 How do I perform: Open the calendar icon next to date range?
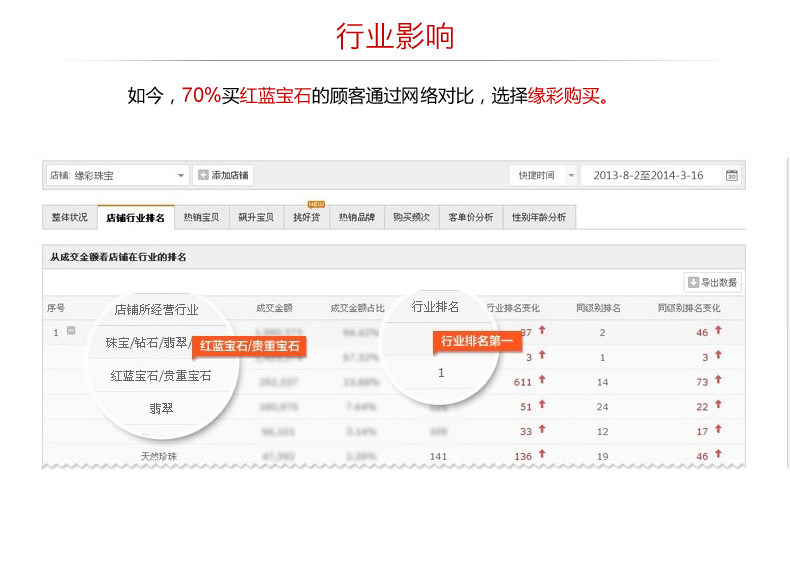tap(732, 175)
